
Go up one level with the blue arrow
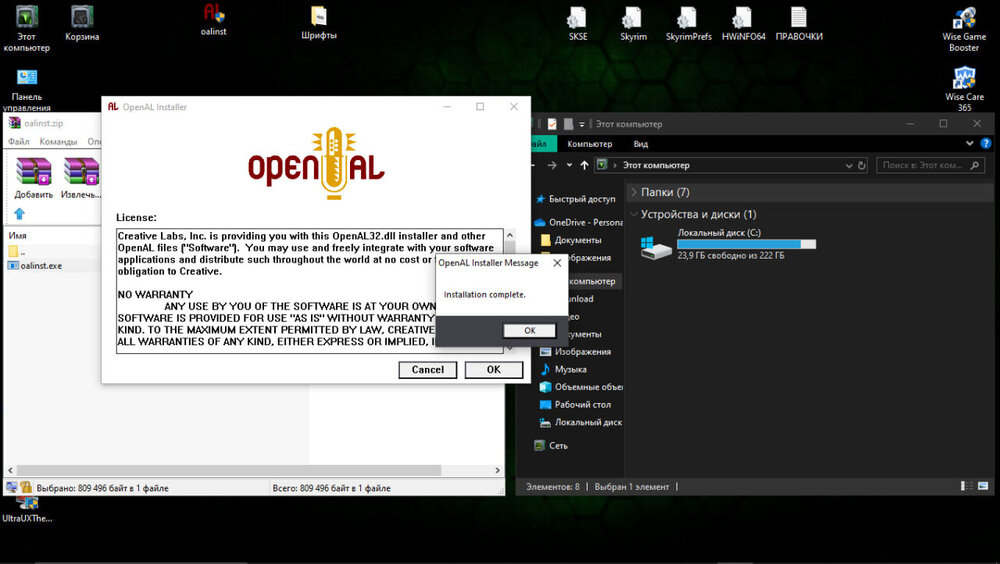point(19,214)
